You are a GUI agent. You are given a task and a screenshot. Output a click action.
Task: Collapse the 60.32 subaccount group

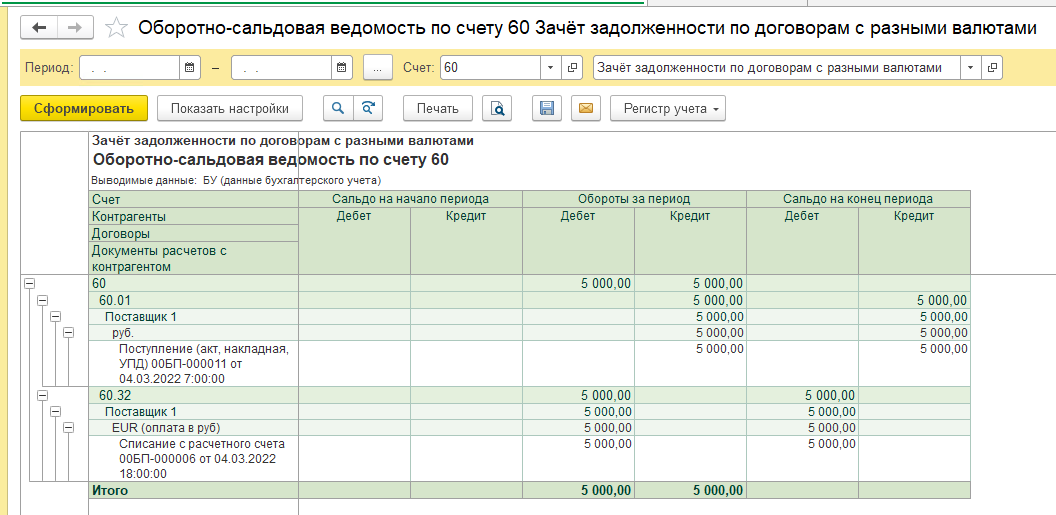pos(42,395)
